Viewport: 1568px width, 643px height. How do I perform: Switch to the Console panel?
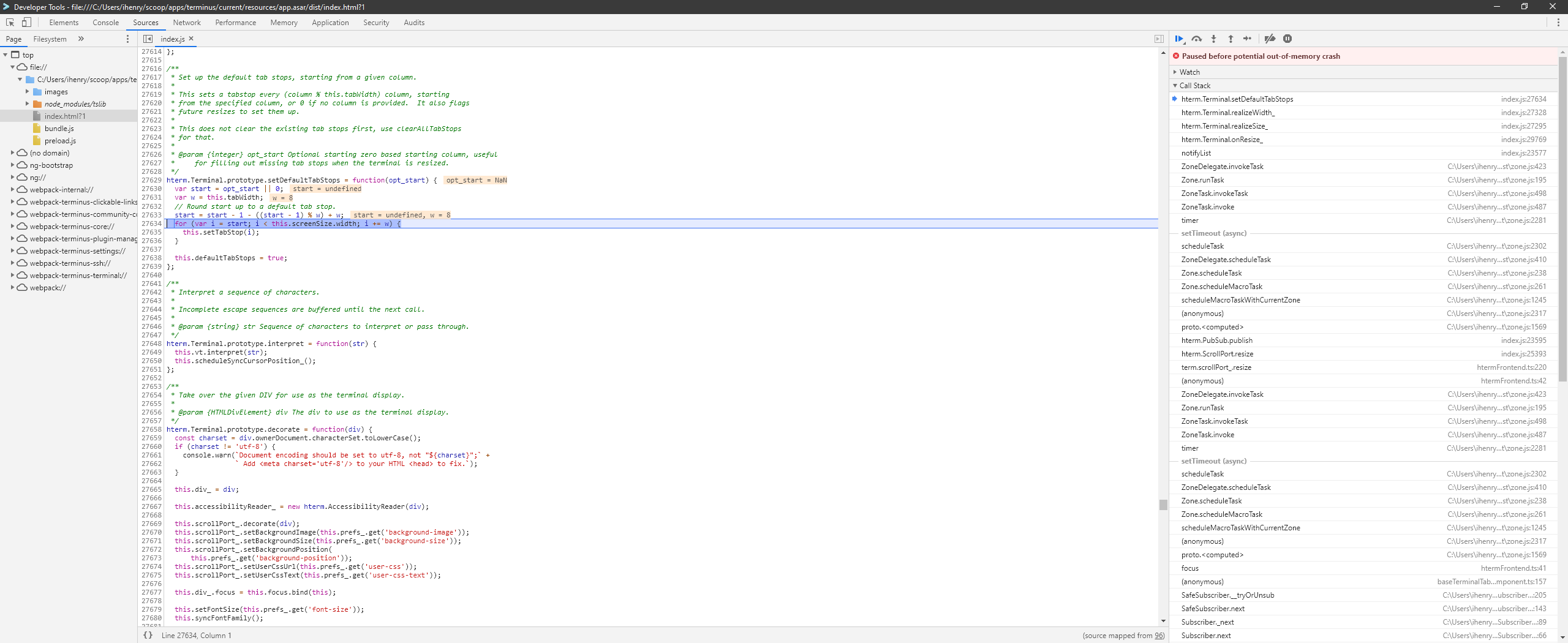105,22
